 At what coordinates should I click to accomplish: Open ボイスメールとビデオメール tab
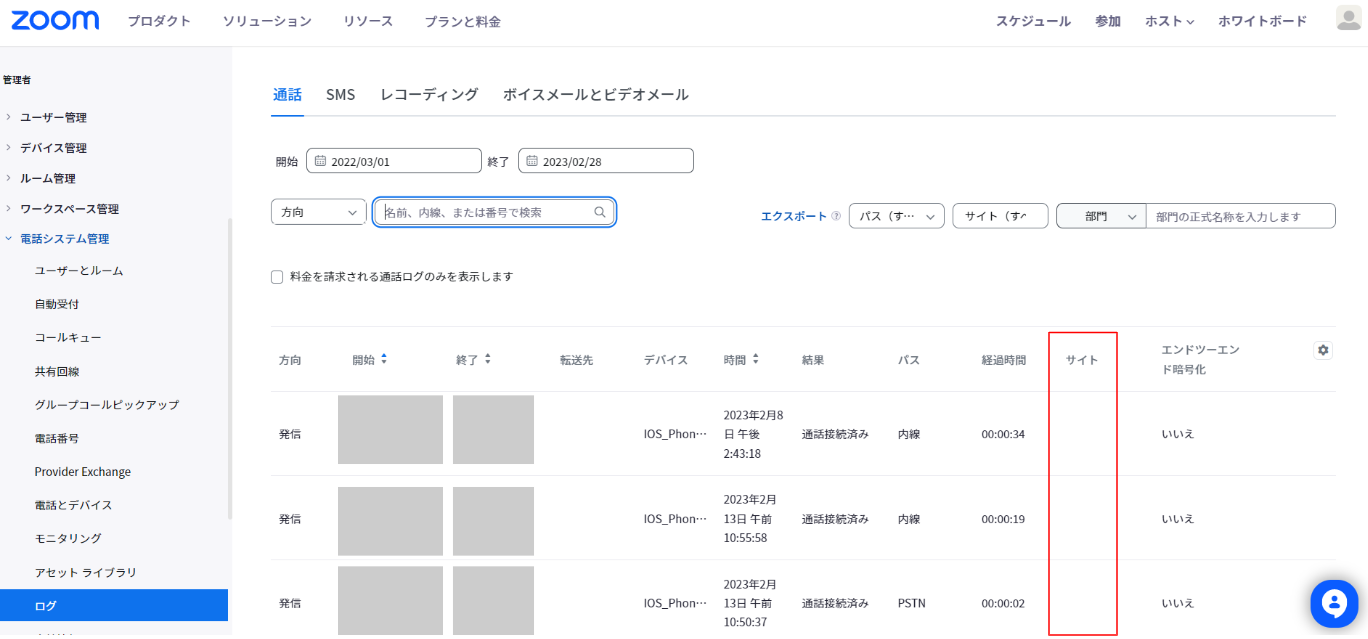[x=596, y=95]
